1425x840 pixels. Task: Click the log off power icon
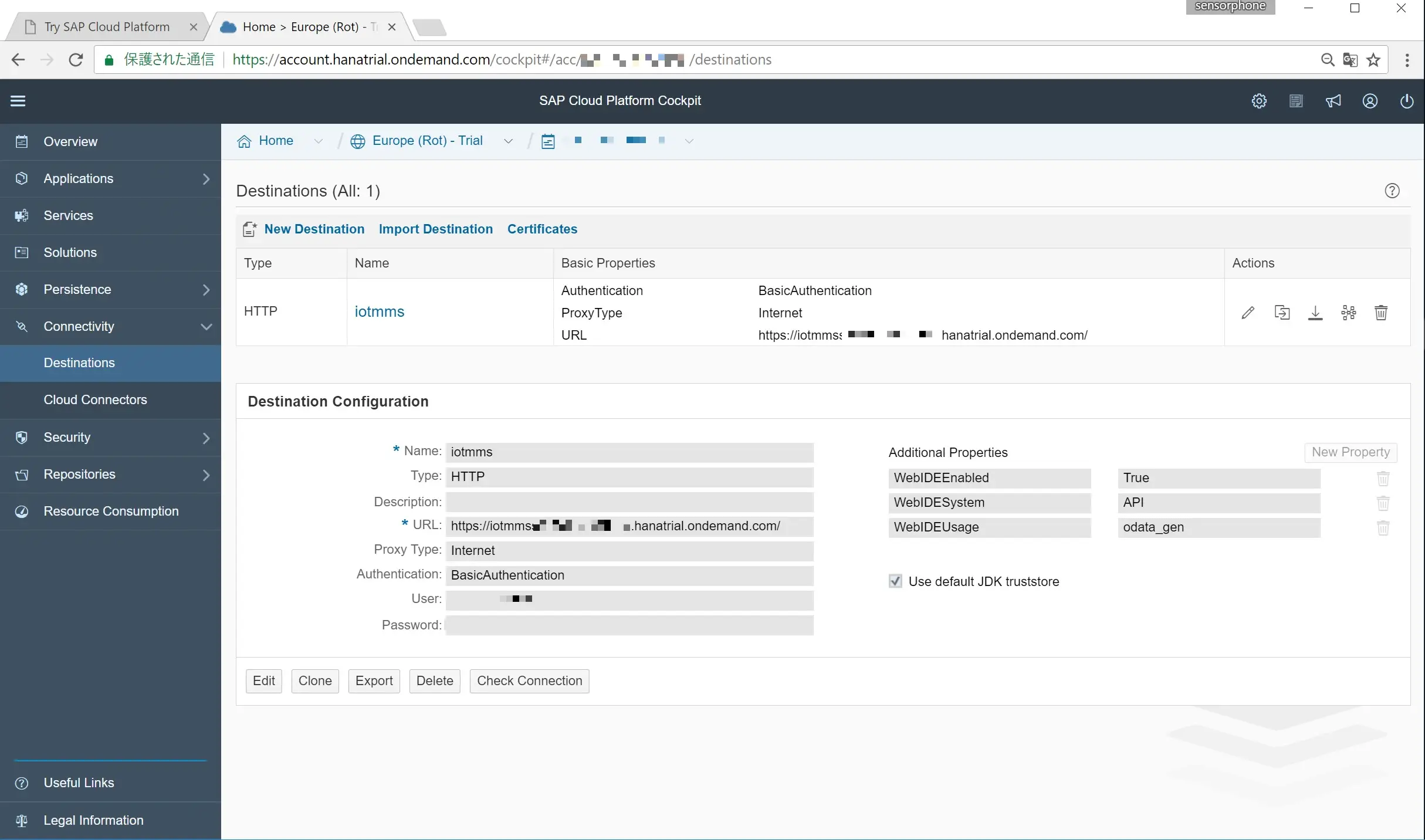point(1407,101)
